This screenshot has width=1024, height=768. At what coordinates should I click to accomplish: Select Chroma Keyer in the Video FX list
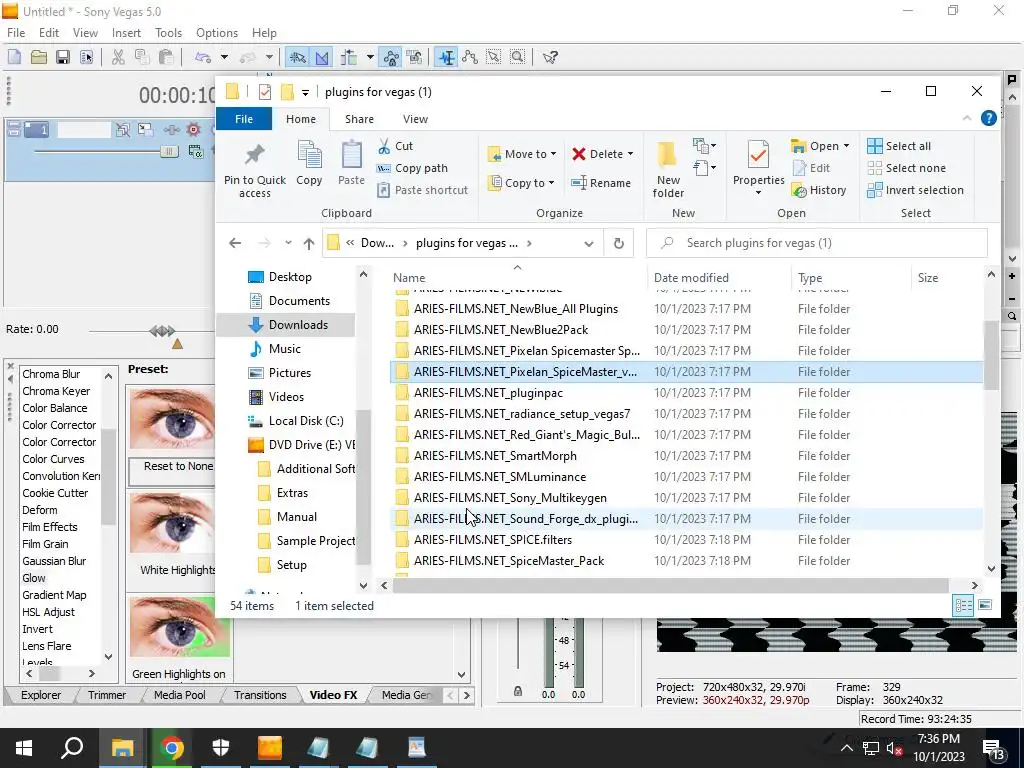[x=56, y=391]
